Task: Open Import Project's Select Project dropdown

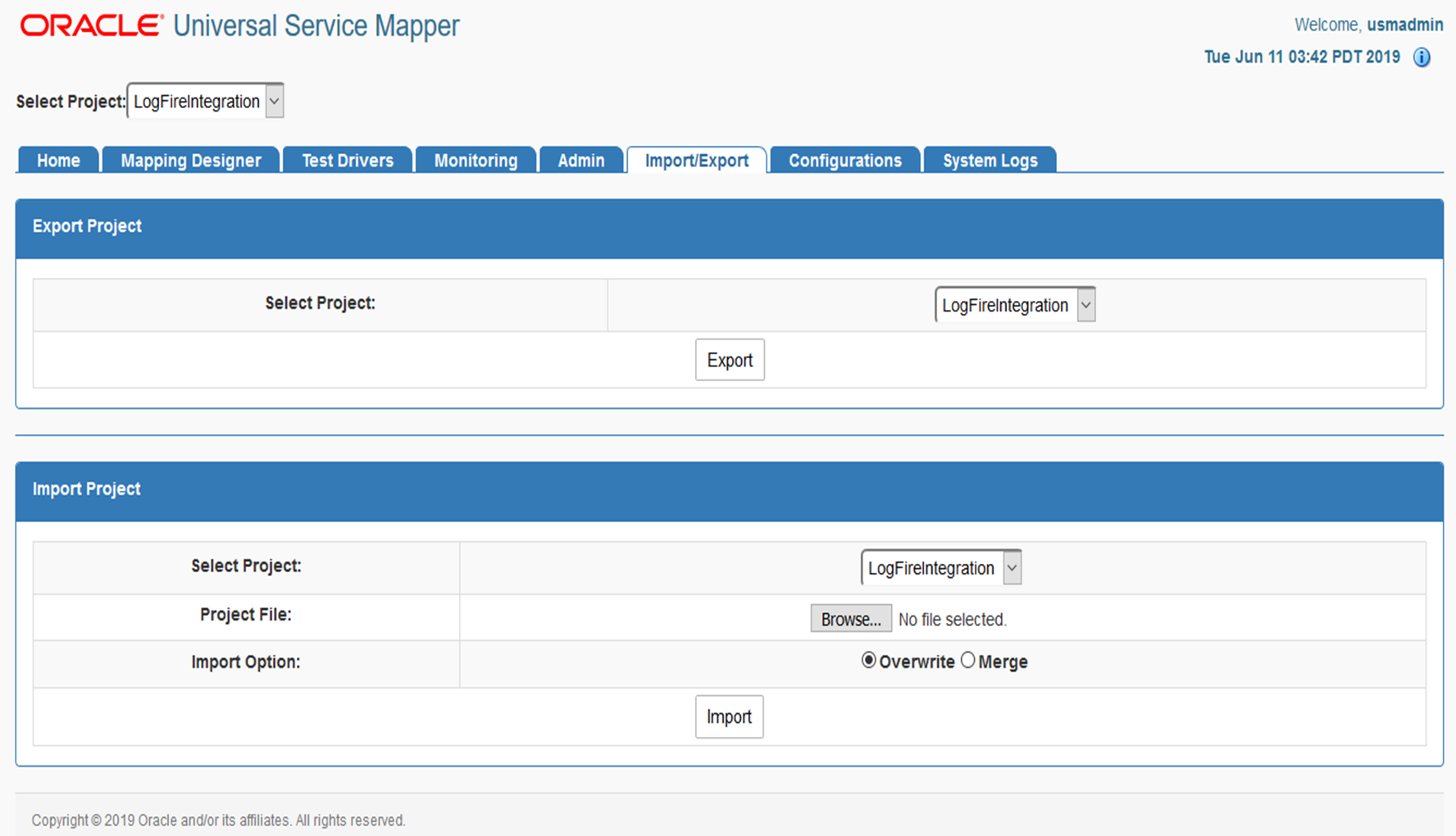Action: click(x=941, y=568)
